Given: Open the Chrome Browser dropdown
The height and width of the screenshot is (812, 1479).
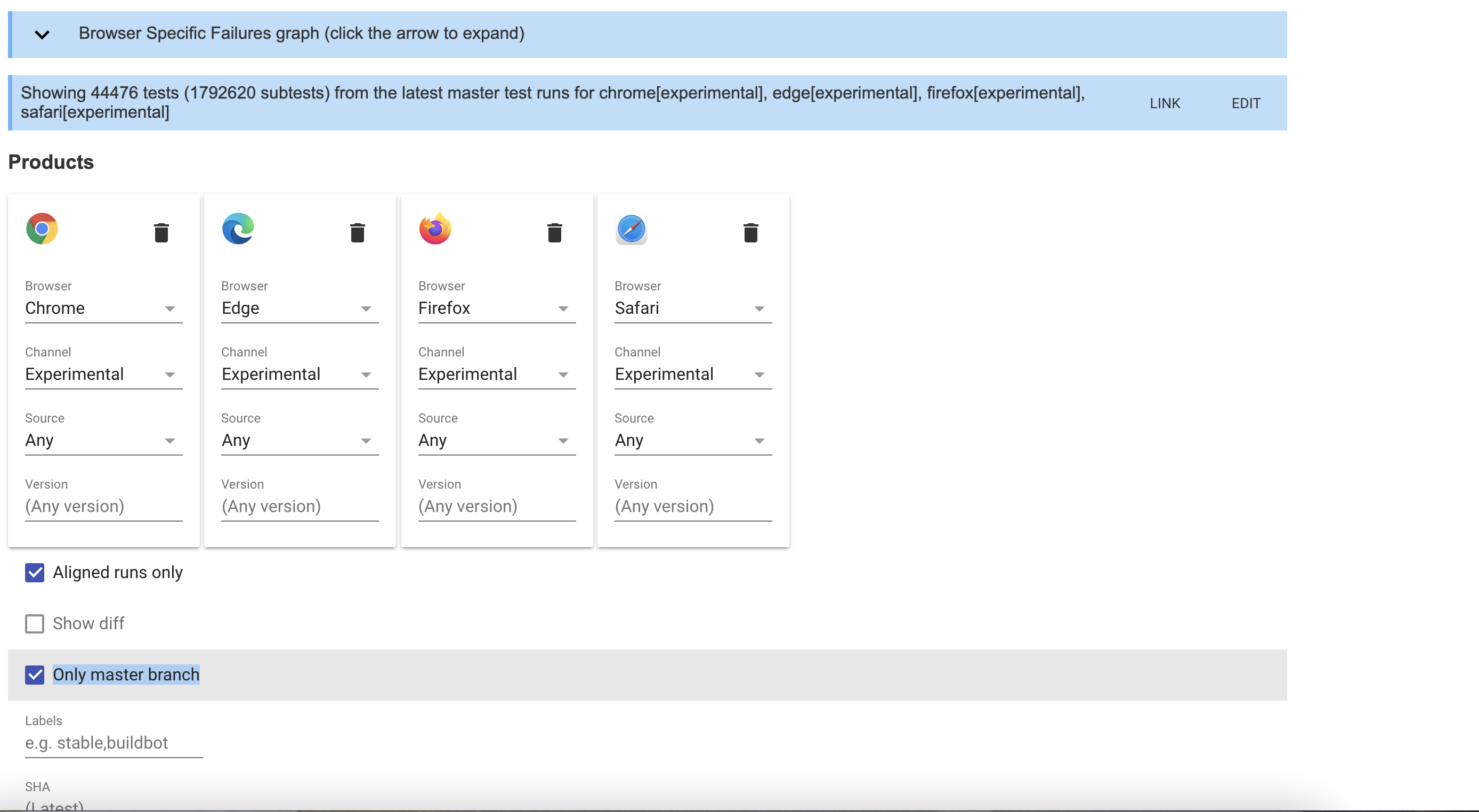Looking at the screenshot, I should 103,308.
